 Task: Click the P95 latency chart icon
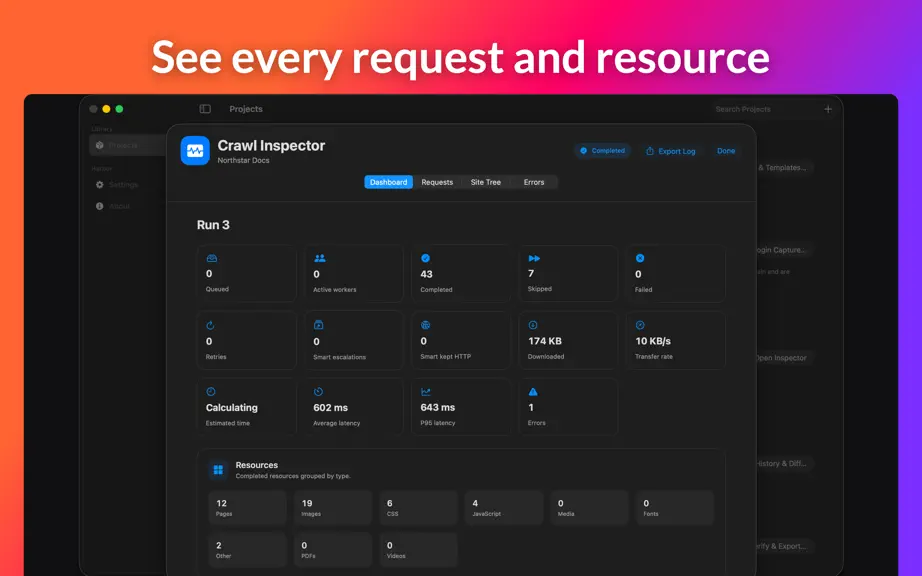[x=426, y=391]
